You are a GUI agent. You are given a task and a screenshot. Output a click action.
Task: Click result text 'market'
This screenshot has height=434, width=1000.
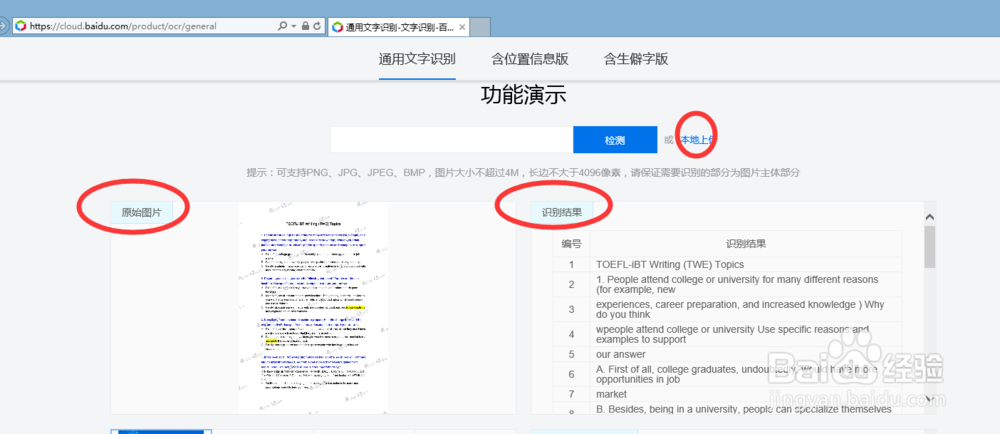(x=611, y=394)
